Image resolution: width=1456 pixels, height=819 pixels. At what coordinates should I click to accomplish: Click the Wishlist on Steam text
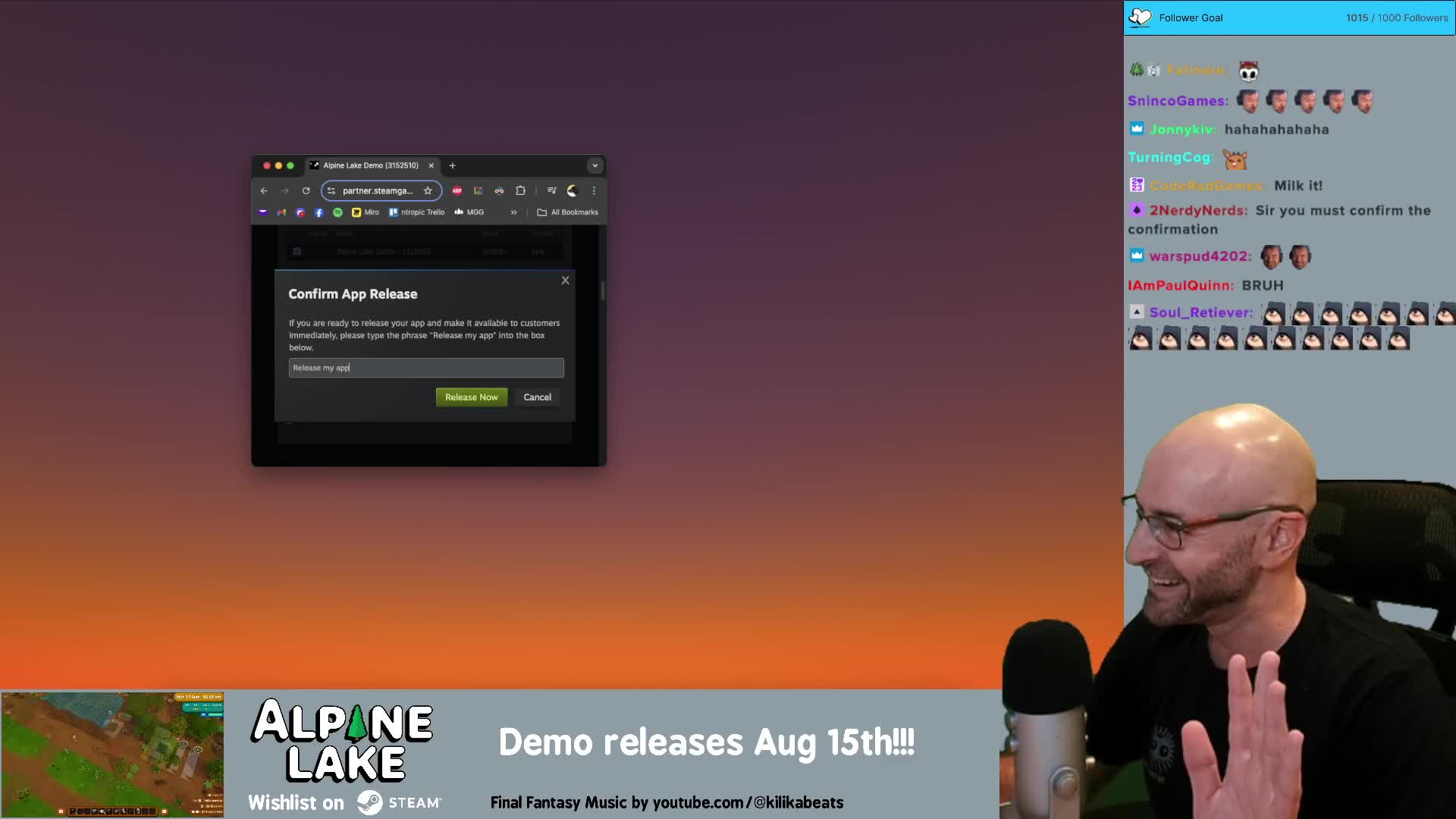pyautogui.click(x=345, y=802)
